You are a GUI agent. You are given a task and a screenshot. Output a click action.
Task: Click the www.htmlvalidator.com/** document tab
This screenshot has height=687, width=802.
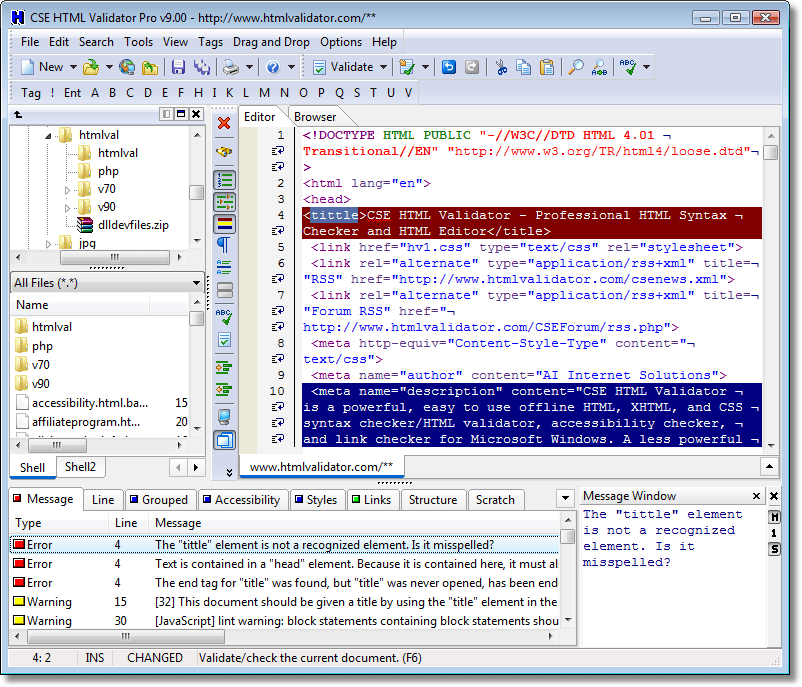[321, 467]
